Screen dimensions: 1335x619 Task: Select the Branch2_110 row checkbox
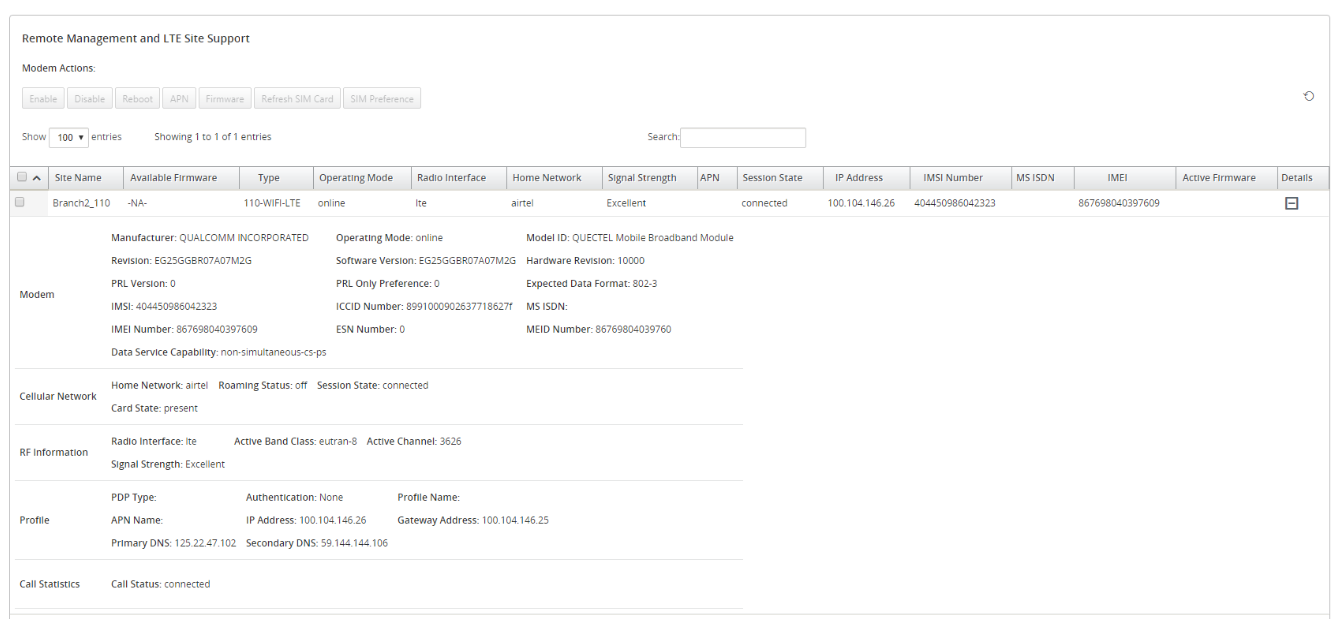(19, 202)
